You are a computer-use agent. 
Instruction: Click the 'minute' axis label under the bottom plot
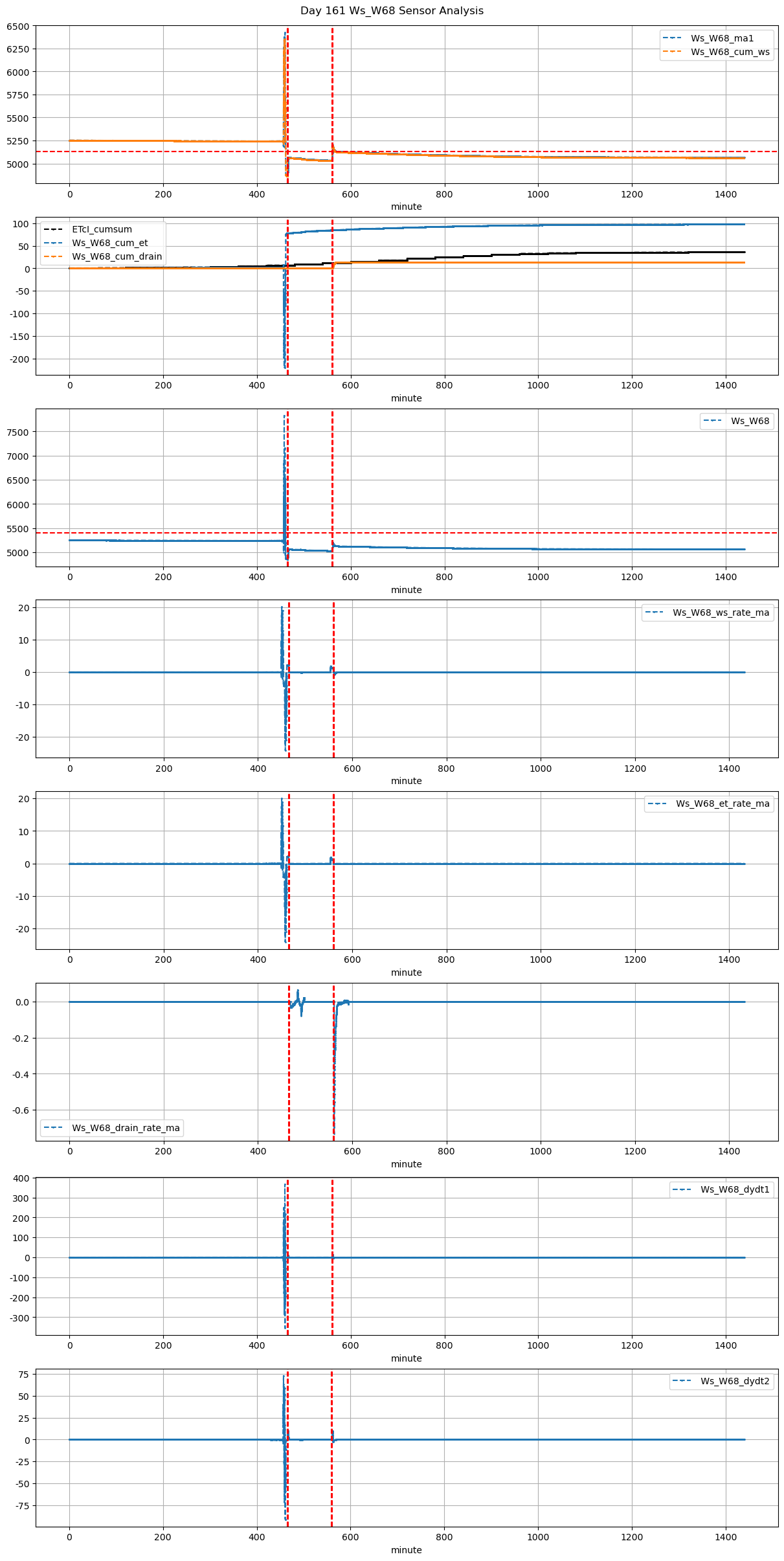pyautogui.click(x=406, y=1550)
